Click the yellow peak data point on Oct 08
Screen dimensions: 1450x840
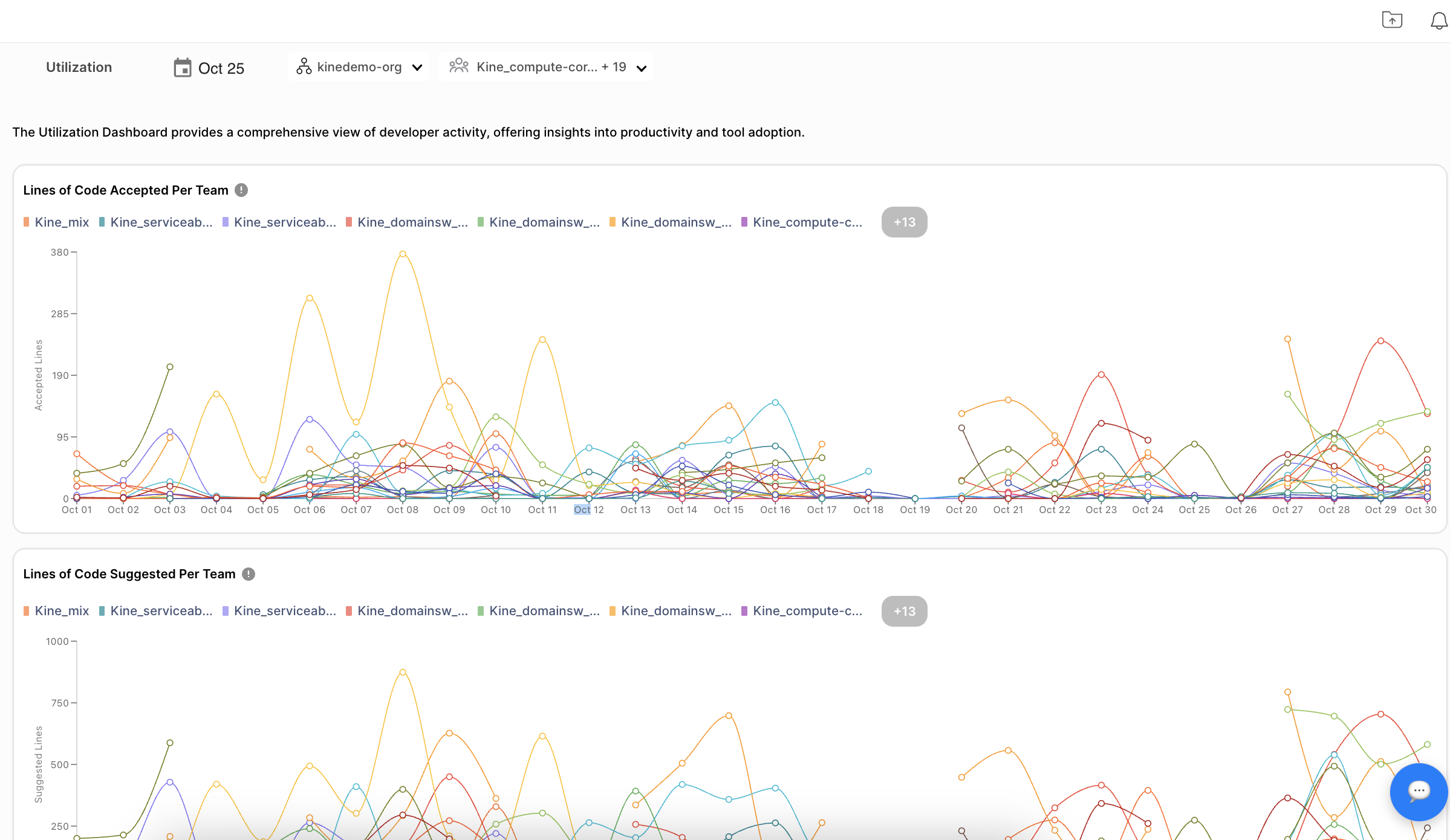pyautogui.click(x=402, y=253)
